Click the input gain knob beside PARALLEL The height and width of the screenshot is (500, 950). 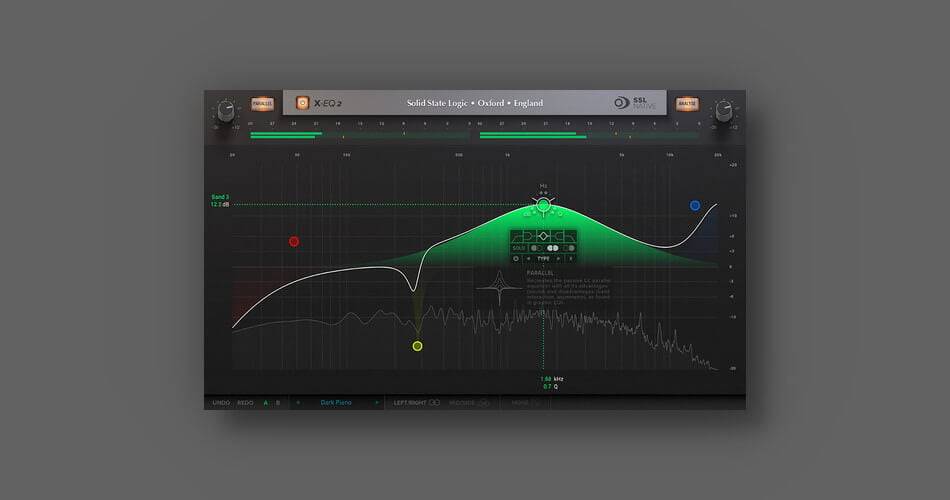pyautogui.click(x=225, y=112)
